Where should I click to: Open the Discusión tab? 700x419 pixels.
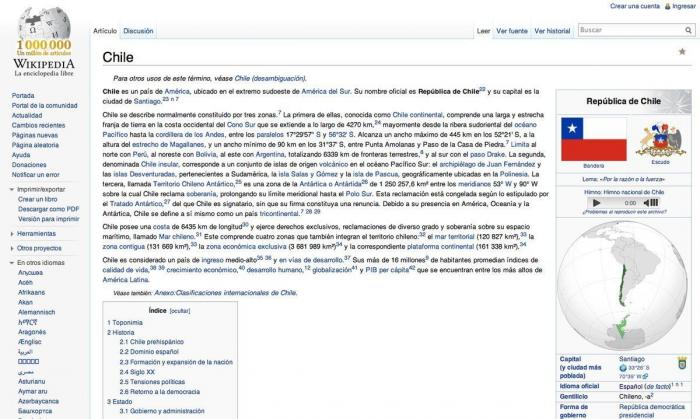click(138, 31)
